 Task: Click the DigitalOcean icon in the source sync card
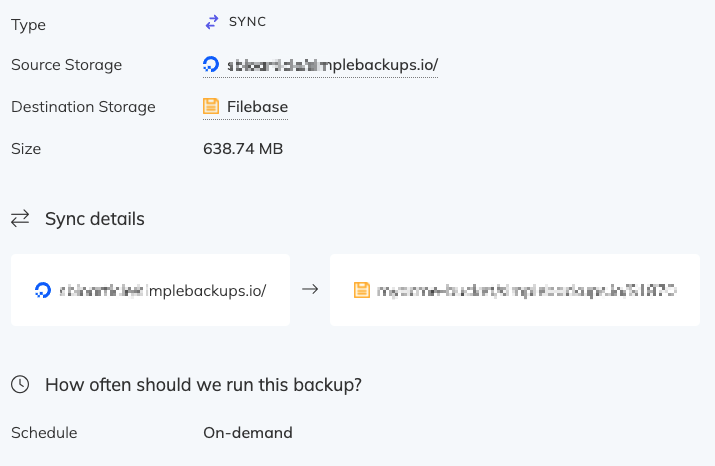[42, 291]
